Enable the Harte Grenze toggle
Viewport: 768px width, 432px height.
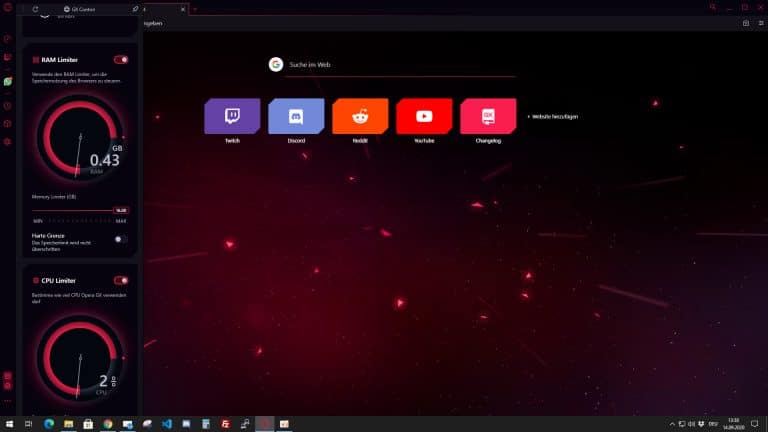click(120, 239)
